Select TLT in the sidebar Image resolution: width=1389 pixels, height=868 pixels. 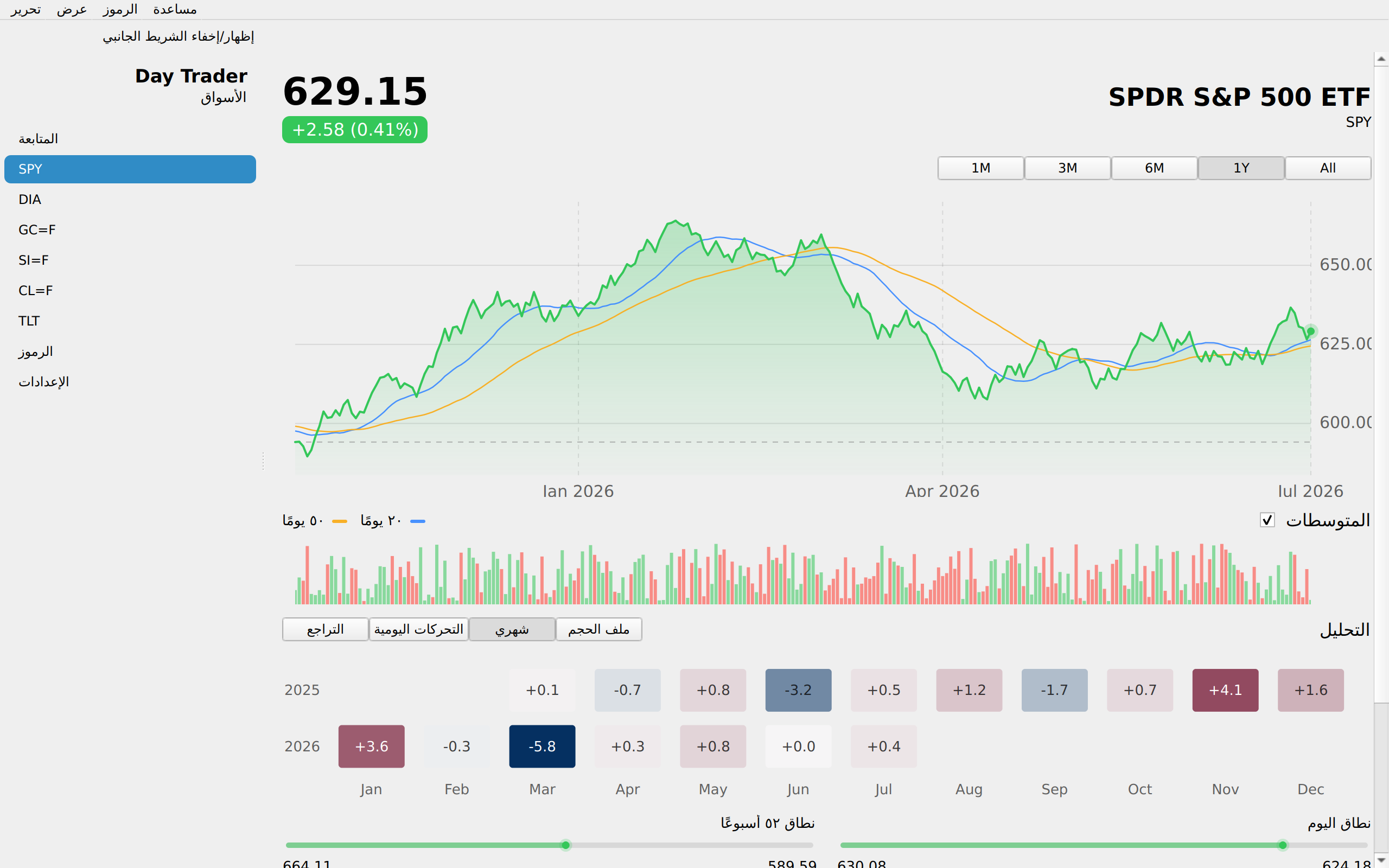[130, 322]
